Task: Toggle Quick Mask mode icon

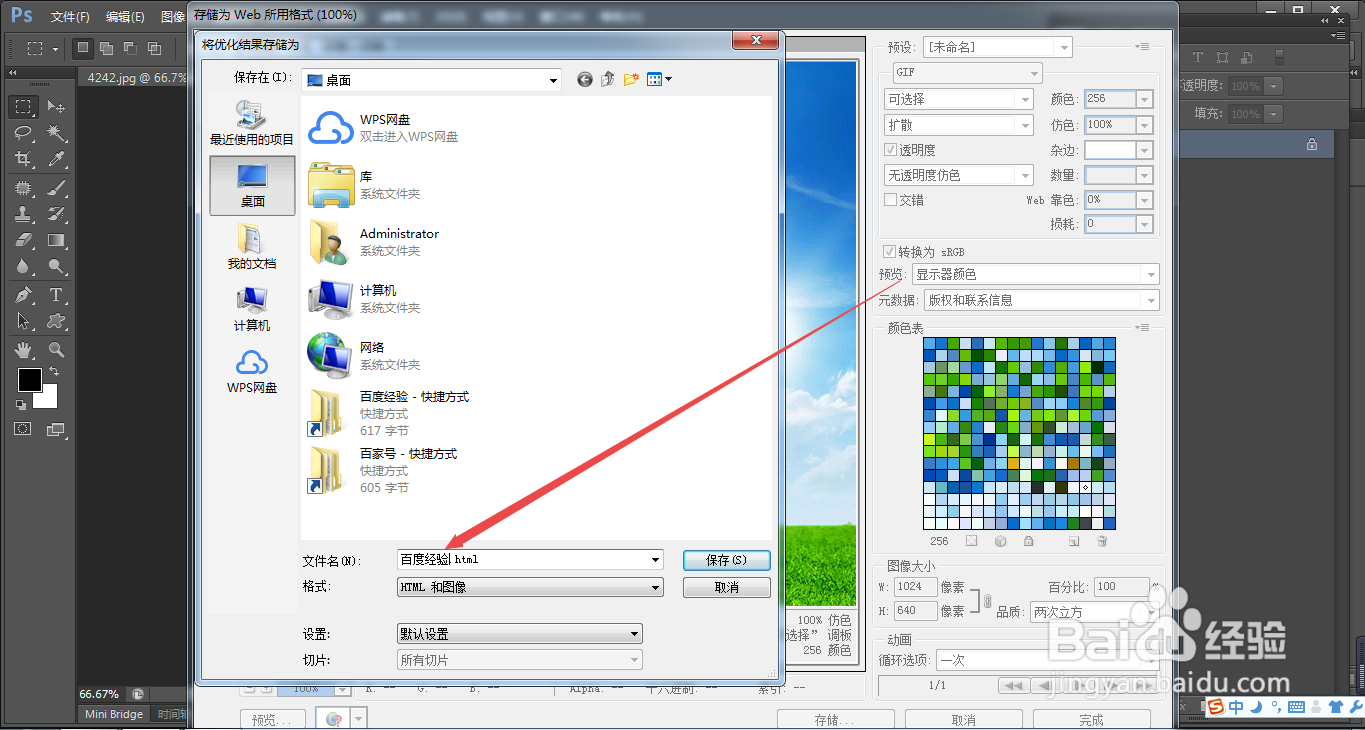Action: [23, 428]
